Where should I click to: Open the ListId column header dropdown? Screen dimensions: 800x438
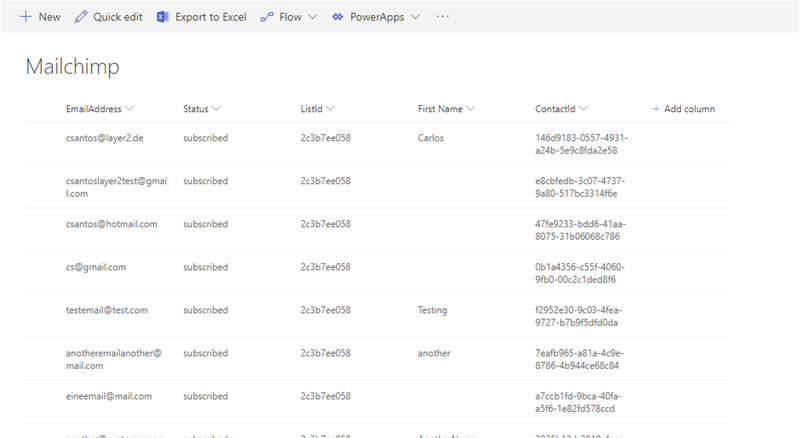click(x=330, y=109)
